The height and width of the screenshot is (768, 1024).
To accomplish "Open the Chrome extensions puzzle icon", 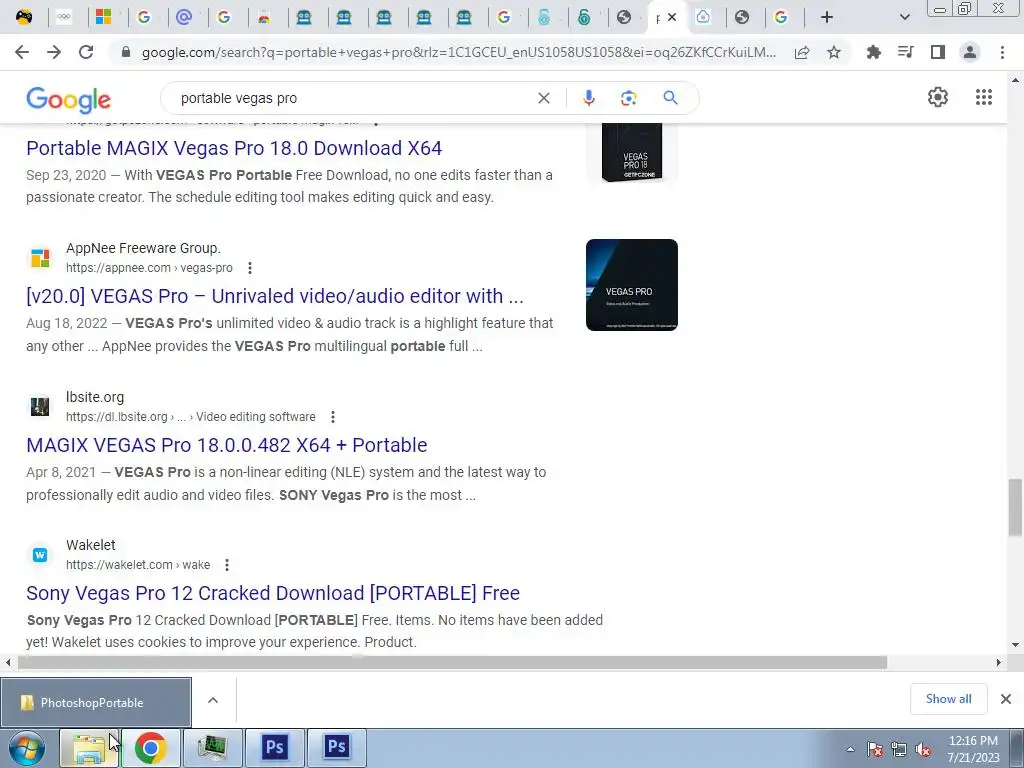I will click(x=873, y=52).
